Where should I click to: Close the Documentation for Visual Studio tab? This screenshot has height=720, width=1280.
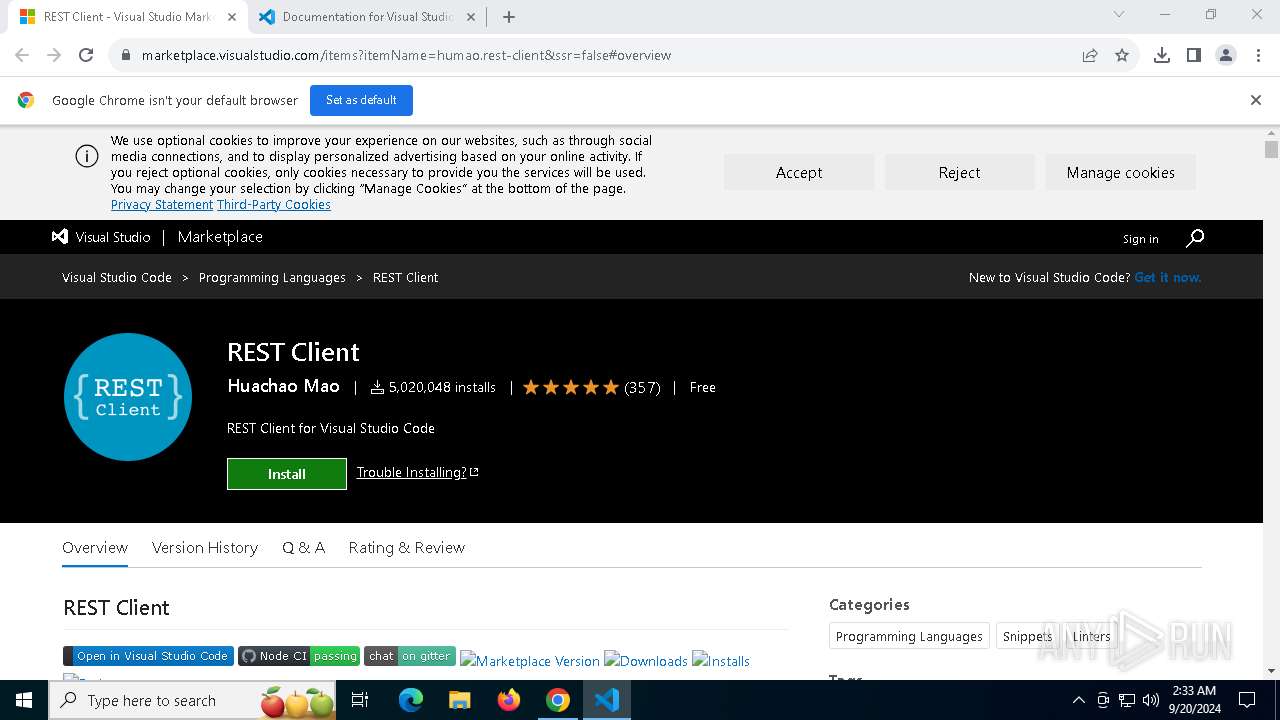tap(471, 17)
